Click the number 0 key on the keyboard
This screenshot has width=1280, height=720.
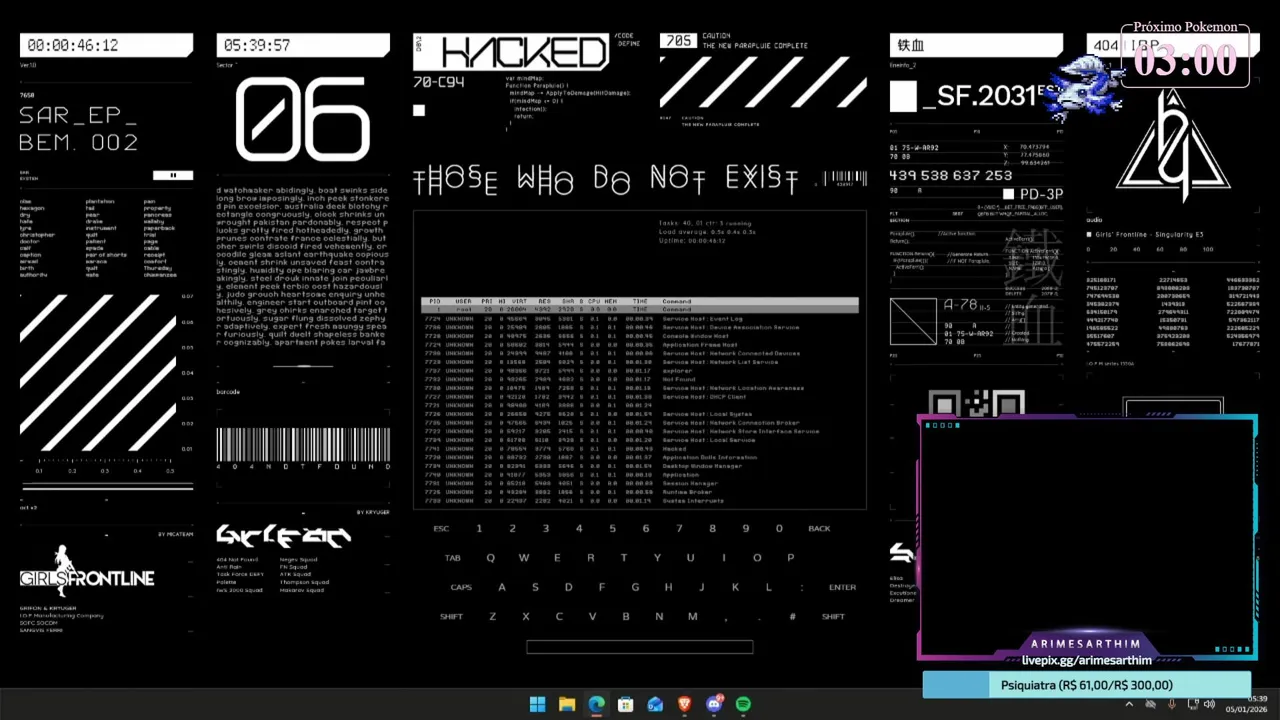point(779,528)
